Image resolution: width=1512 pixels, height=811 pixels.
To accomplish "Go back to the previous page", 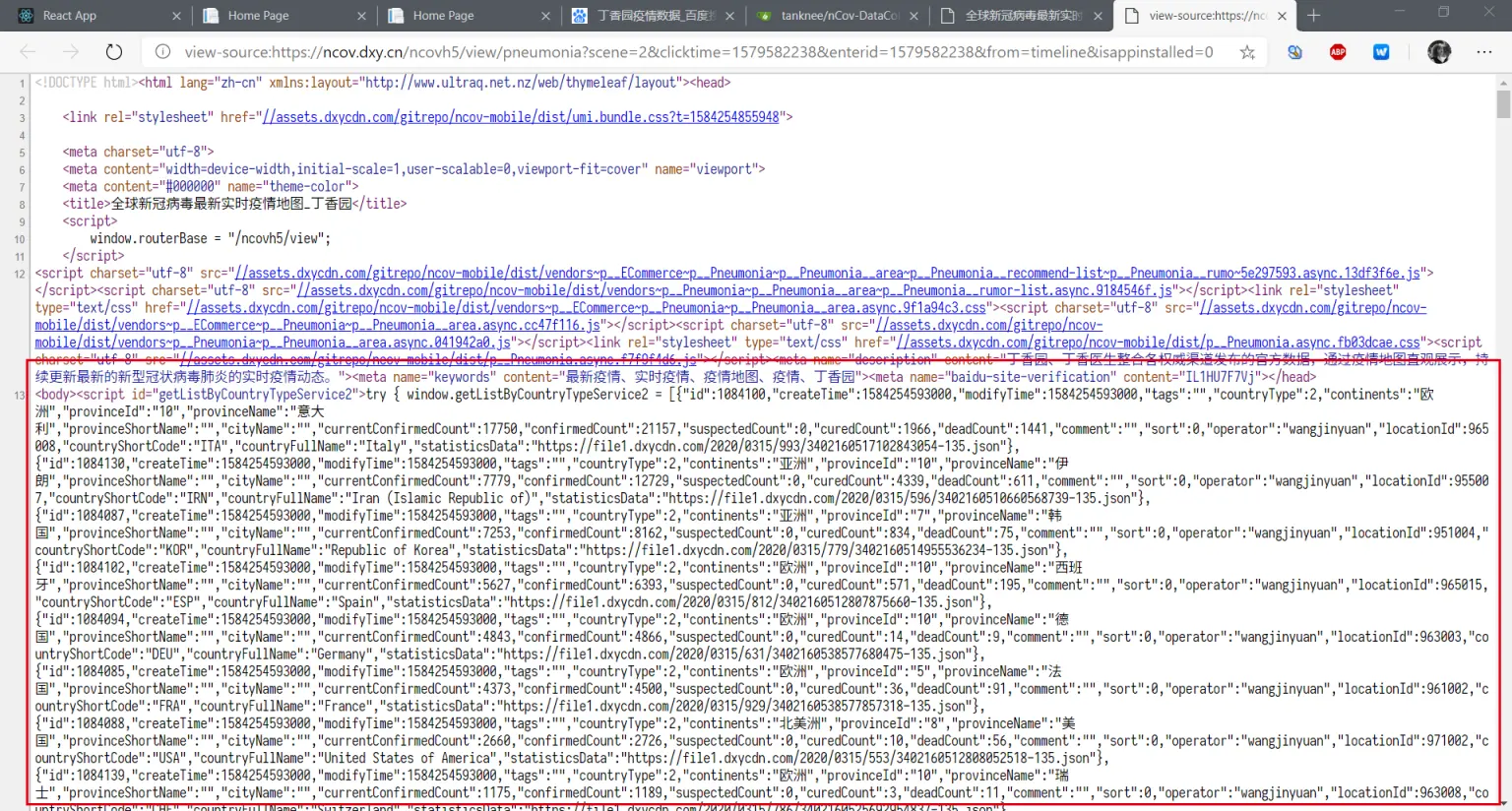I will pyautogui.click(x=28, y=52).
